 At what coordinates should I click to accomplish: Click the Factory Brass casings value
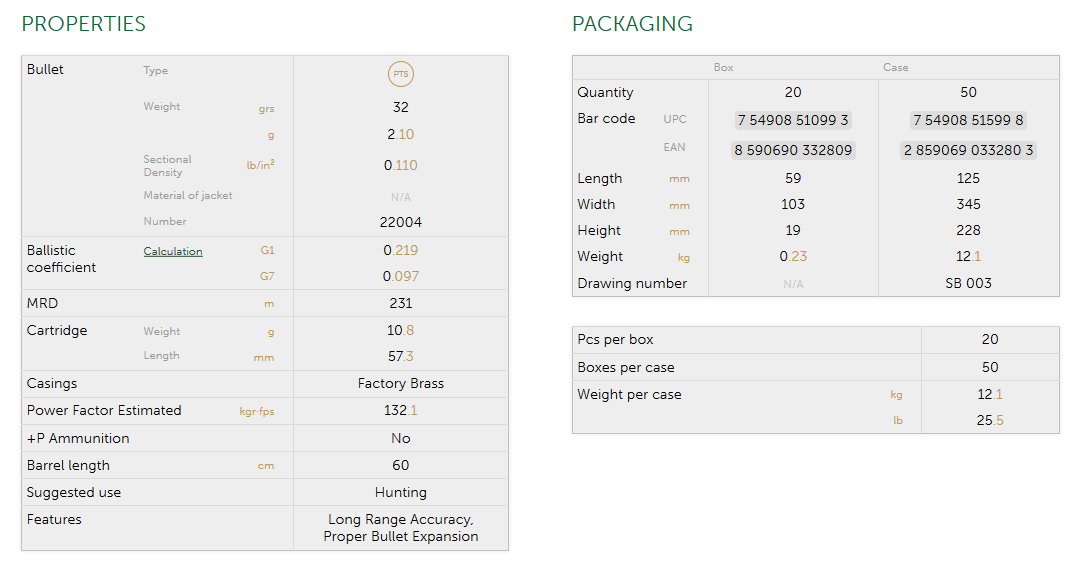(401, 383)
